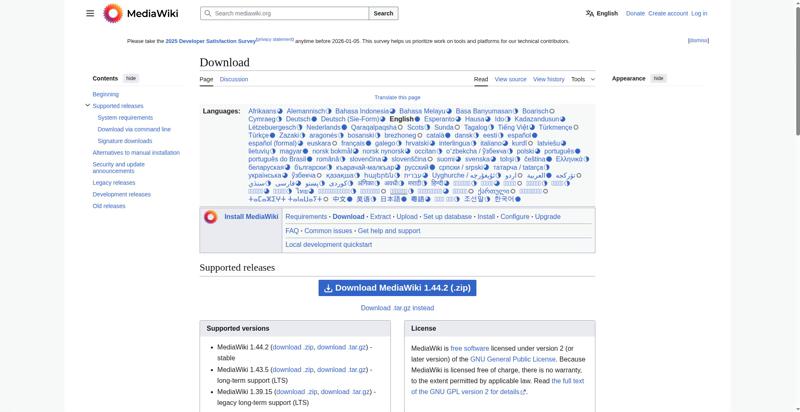Image resolution: width=800 pixels, height=412 pixels.
Task: Hide the Contents sidebar
Action: [131, 78]
